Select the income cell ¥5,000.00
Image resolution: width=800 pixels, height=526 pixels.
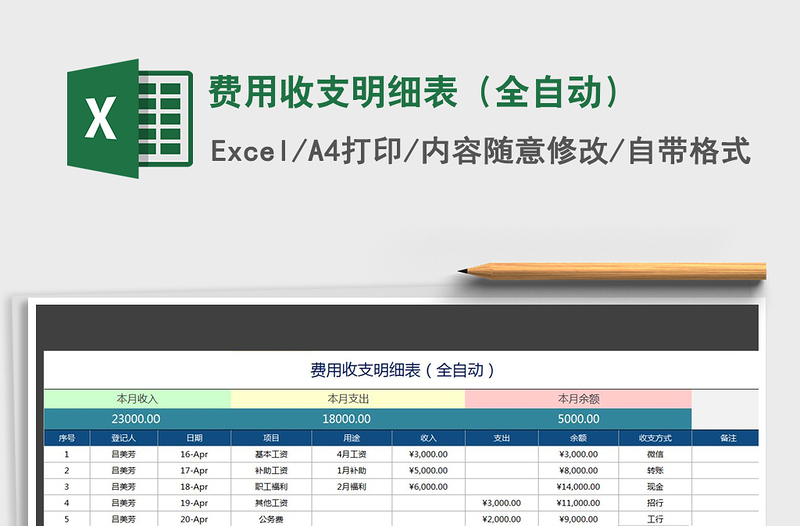(428, 470)
